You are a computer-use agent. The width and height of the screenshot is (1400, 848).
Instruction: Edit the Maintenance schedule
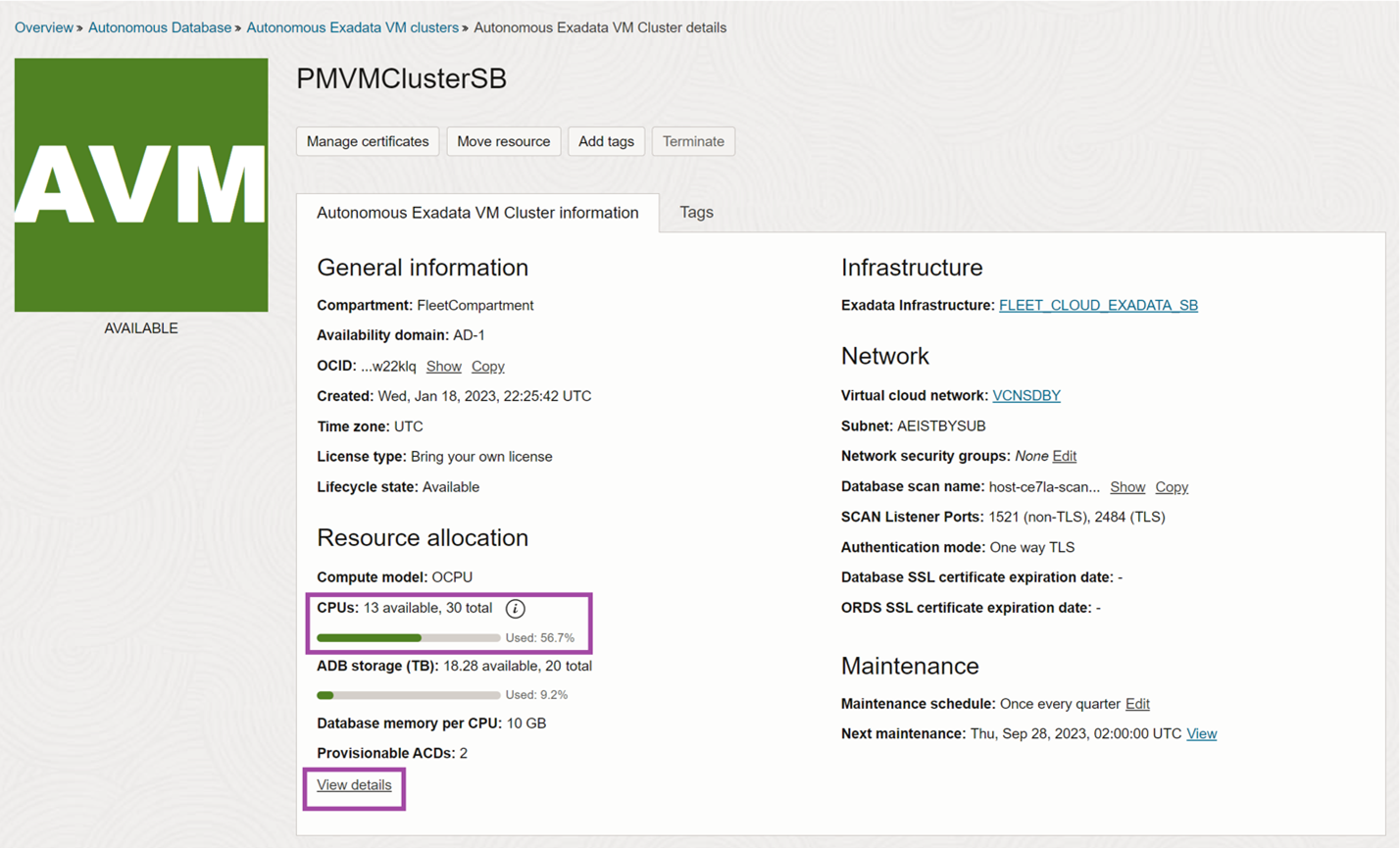[x=1136, y=703]
